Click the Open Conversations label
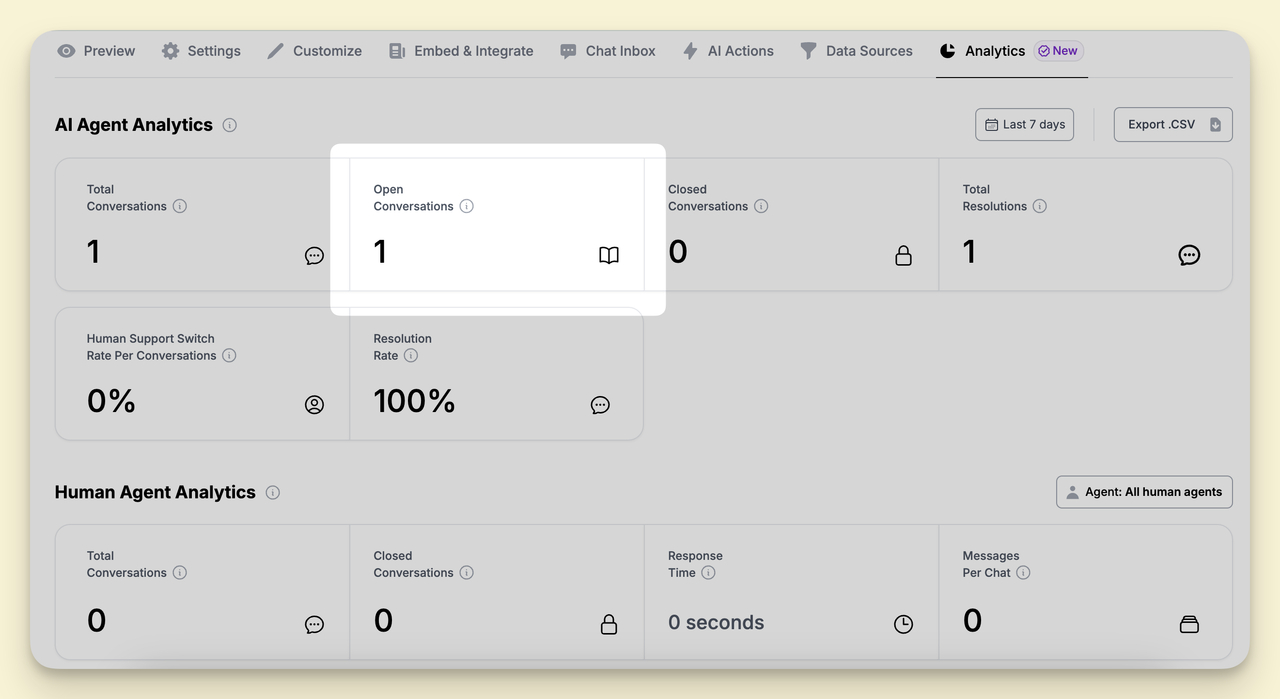 click(413, 198)
